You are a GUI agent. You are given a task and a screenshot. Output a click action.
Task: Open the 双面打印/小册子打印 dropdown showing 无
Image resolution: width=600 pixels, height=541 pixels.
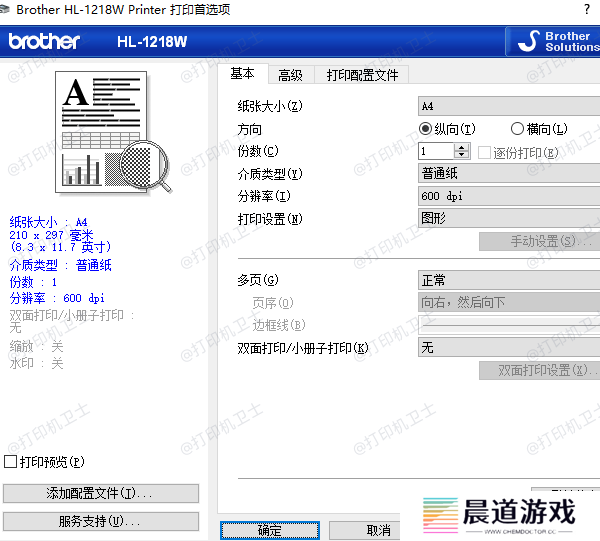pyautogui.click(x=509, y=347)
